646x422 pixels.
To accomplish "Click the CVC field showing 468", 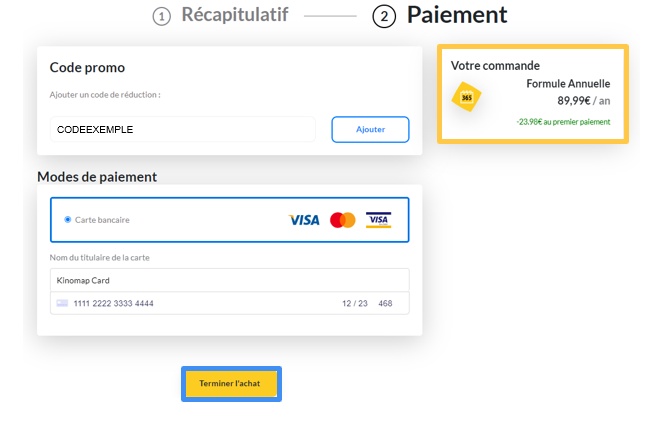I will pos(385,304).
